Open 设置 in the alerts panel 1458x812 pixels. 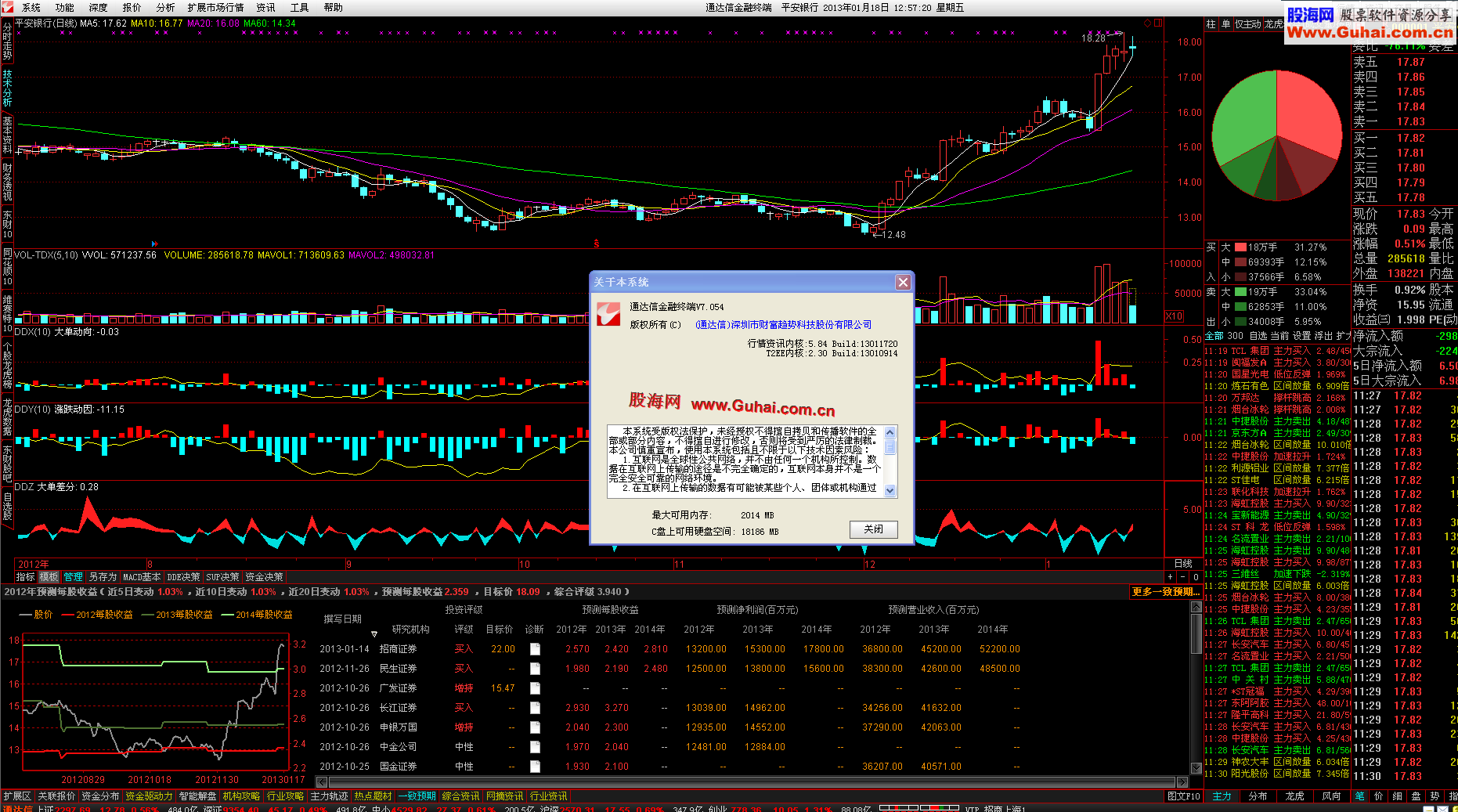pyautogui.click(x=1301, y=336)
